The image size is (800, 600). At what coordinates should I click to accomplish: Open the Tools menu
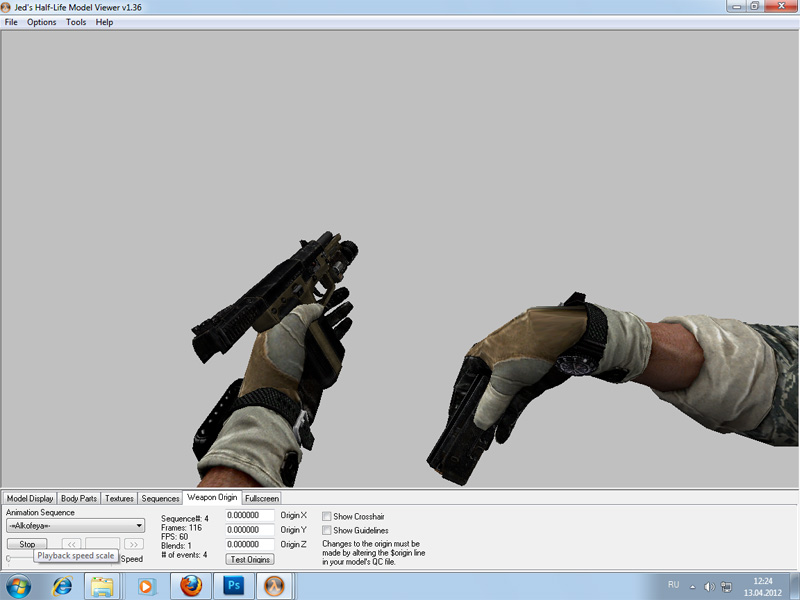76,22
